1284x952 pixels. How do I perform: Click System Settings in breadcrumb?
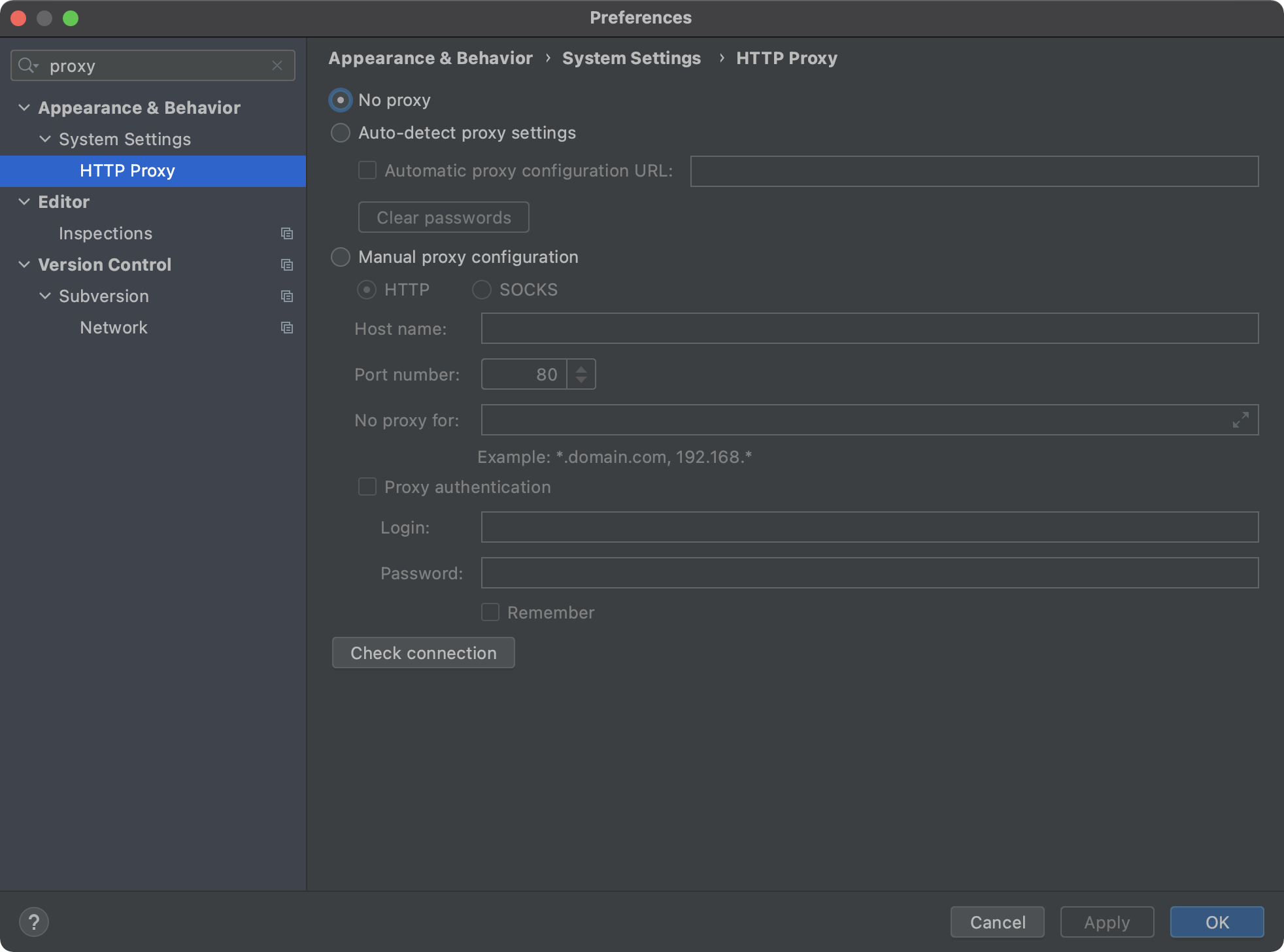[x=631, y=58]
